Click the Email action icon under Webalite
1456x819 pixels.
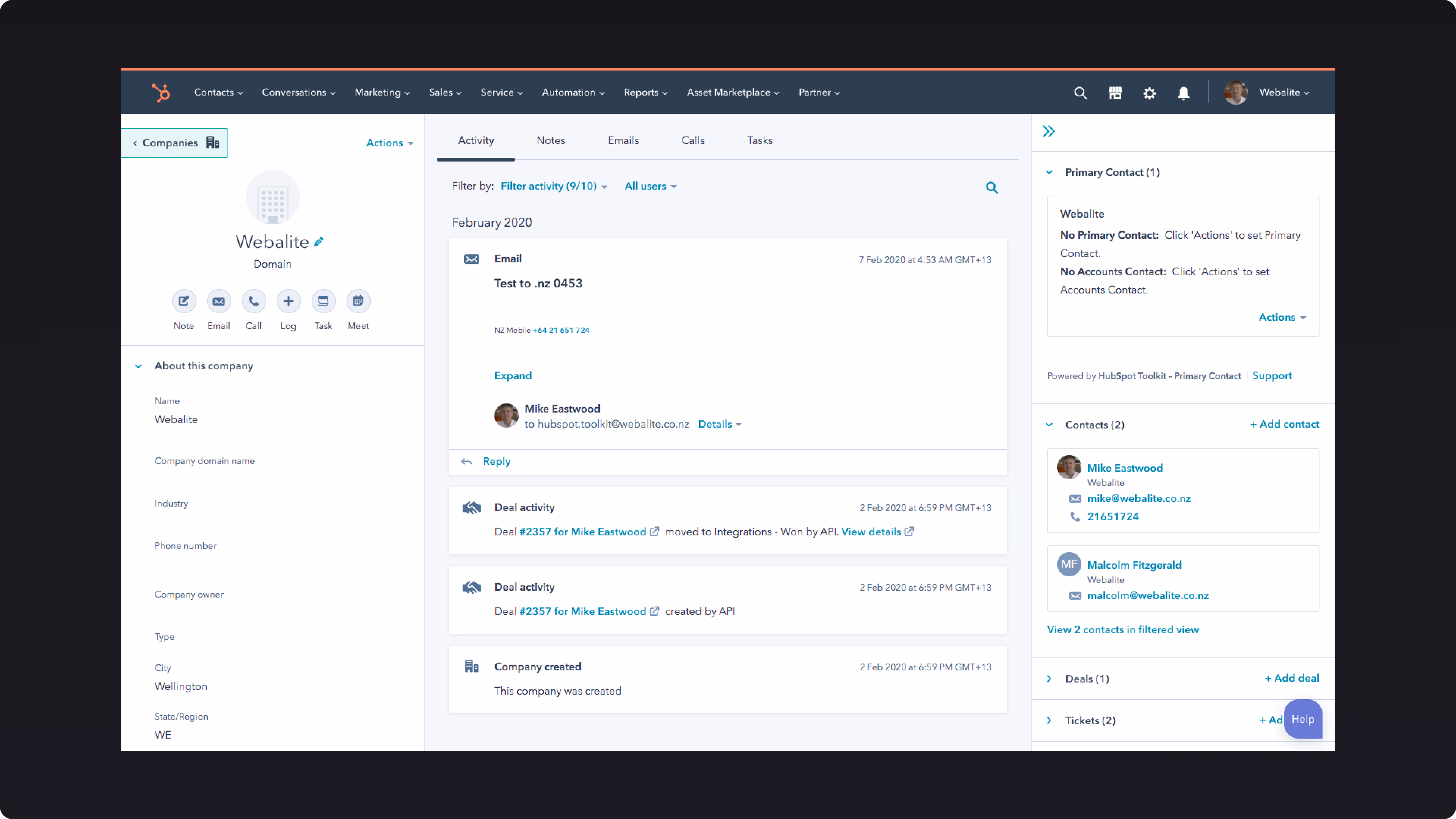click(219, 301)
